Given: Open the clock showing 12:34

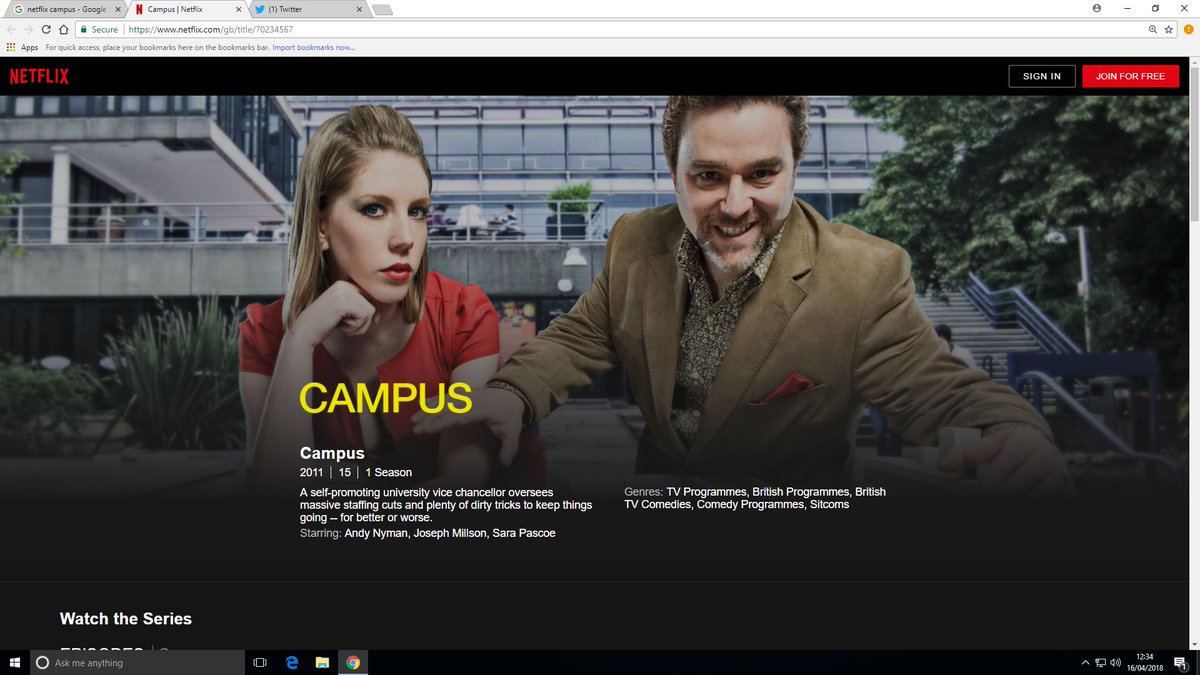Looking at the screenshot, I should coord(1145,662).
